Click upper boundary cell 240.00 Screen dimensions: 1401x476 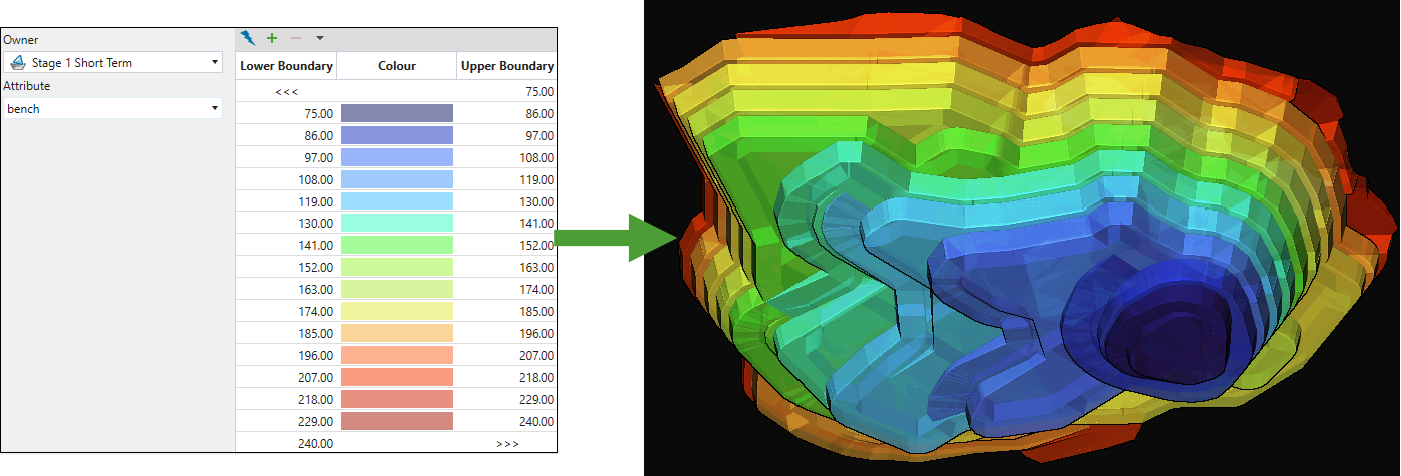pos(507,421)
